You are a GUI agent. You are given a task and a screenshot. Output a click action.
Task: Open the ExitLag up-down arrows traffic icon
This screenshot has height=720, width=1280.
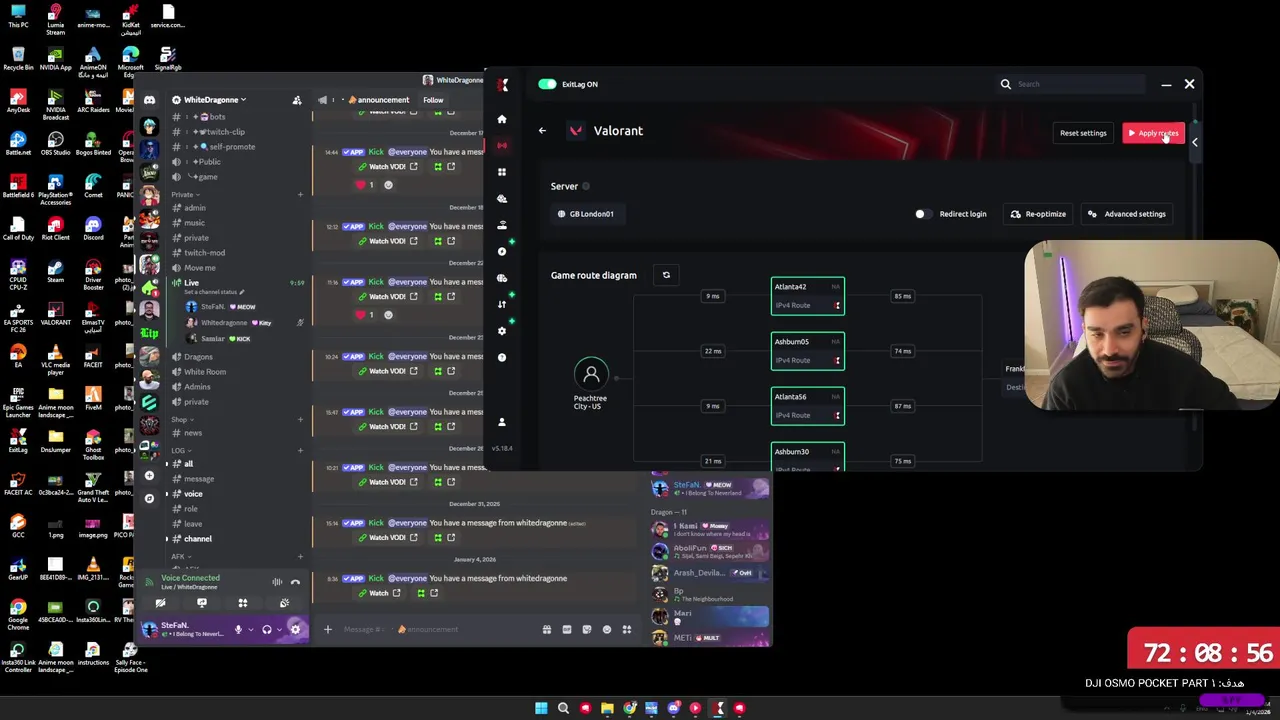(502, 304)
